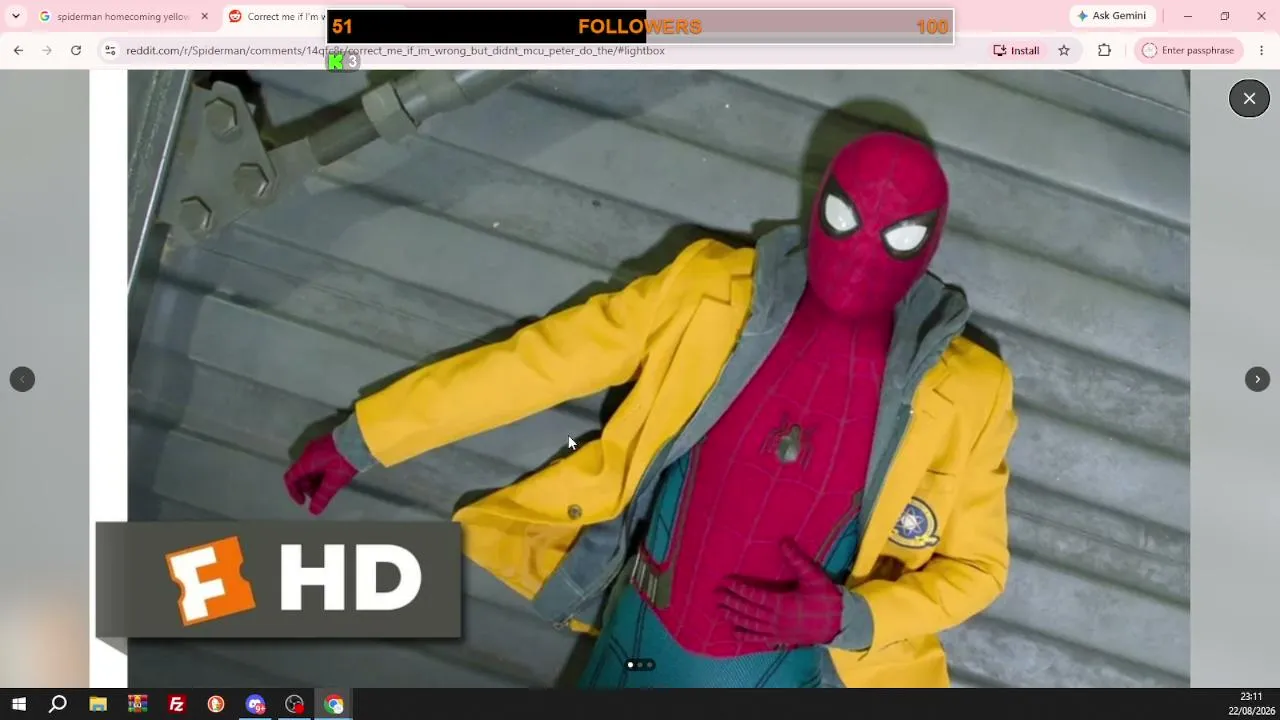This screenshot has width=1280, height=720.
Task: Open the Chrome three-dot menu
Action: click(x=1261, y=50)
